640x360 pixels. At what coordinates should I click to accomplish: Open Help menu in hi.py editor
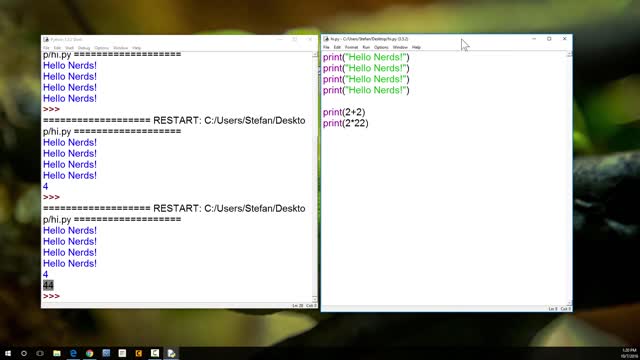[x=416, y=47]
